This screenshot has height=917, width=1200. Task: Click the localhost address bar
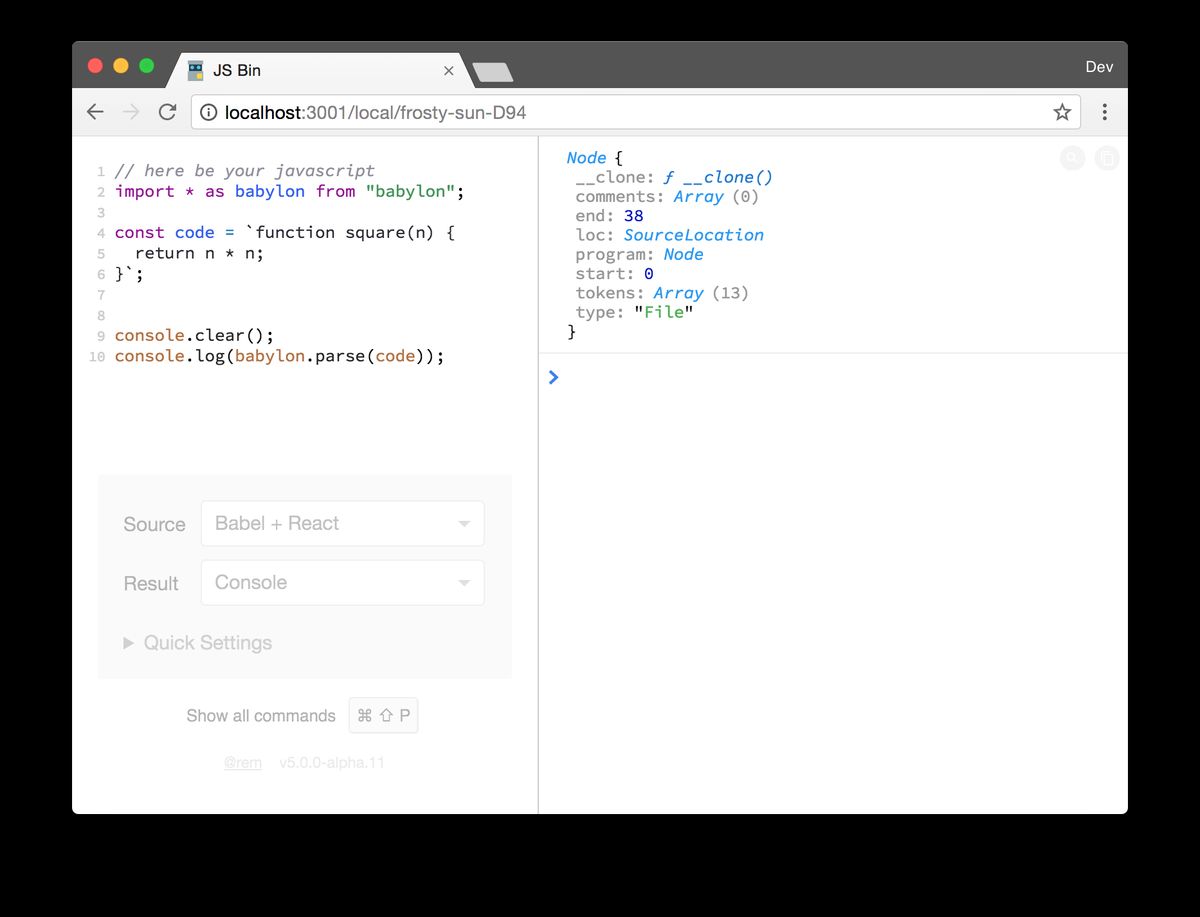click(635, 112)
